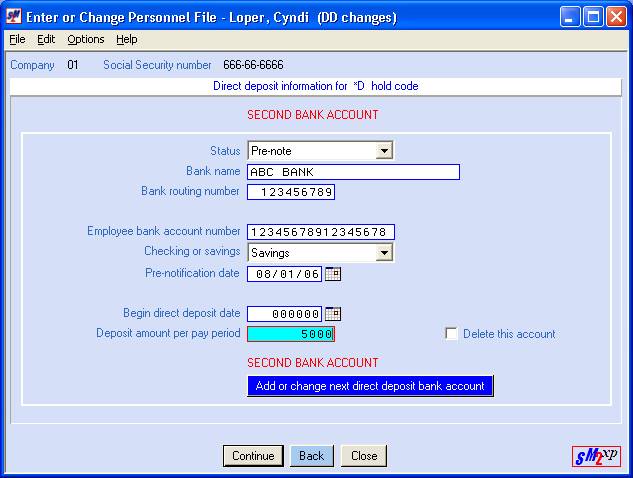Enable the Delete this account checkbox
Image resolution: width=633 pixels, height=478 pixels.
(x=451, y=334)
